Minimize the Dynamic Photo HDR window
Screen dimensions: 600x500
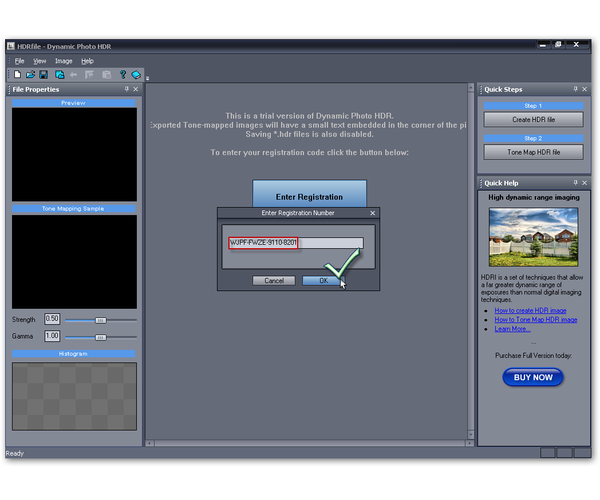[x=542, y=45]
